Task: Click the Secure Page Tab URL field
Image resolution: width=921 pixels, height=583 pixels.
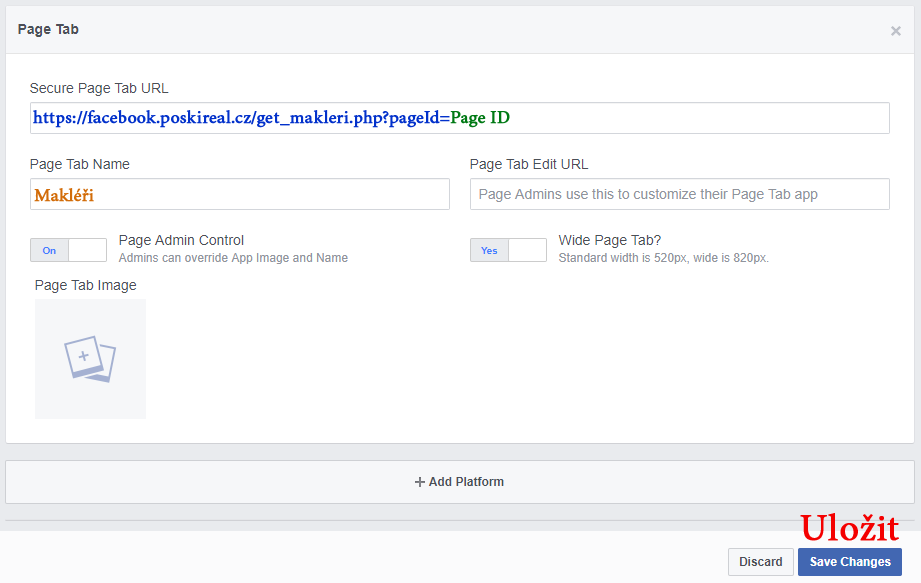Action: point(459,118)
